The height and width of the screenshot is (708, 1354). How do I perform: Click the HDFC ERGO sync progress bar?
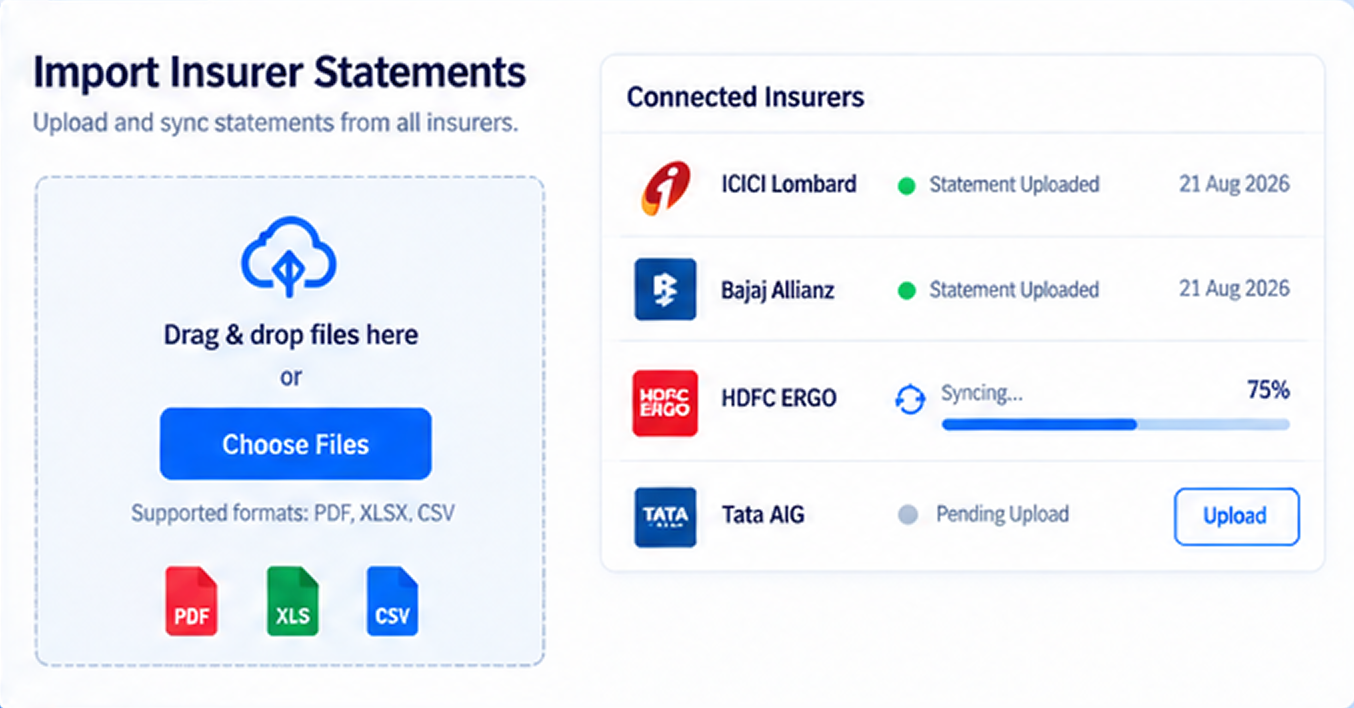pos(1116,424)
